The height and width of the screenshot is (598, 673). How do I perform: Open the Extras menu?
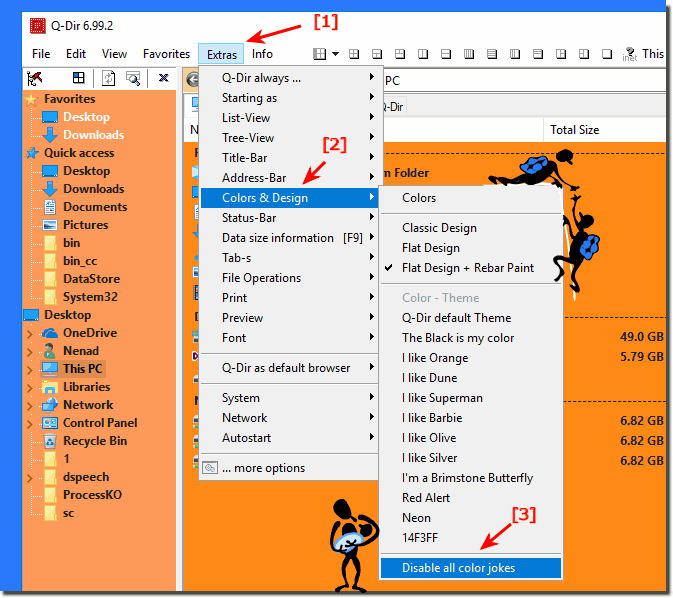pos(221,55)
